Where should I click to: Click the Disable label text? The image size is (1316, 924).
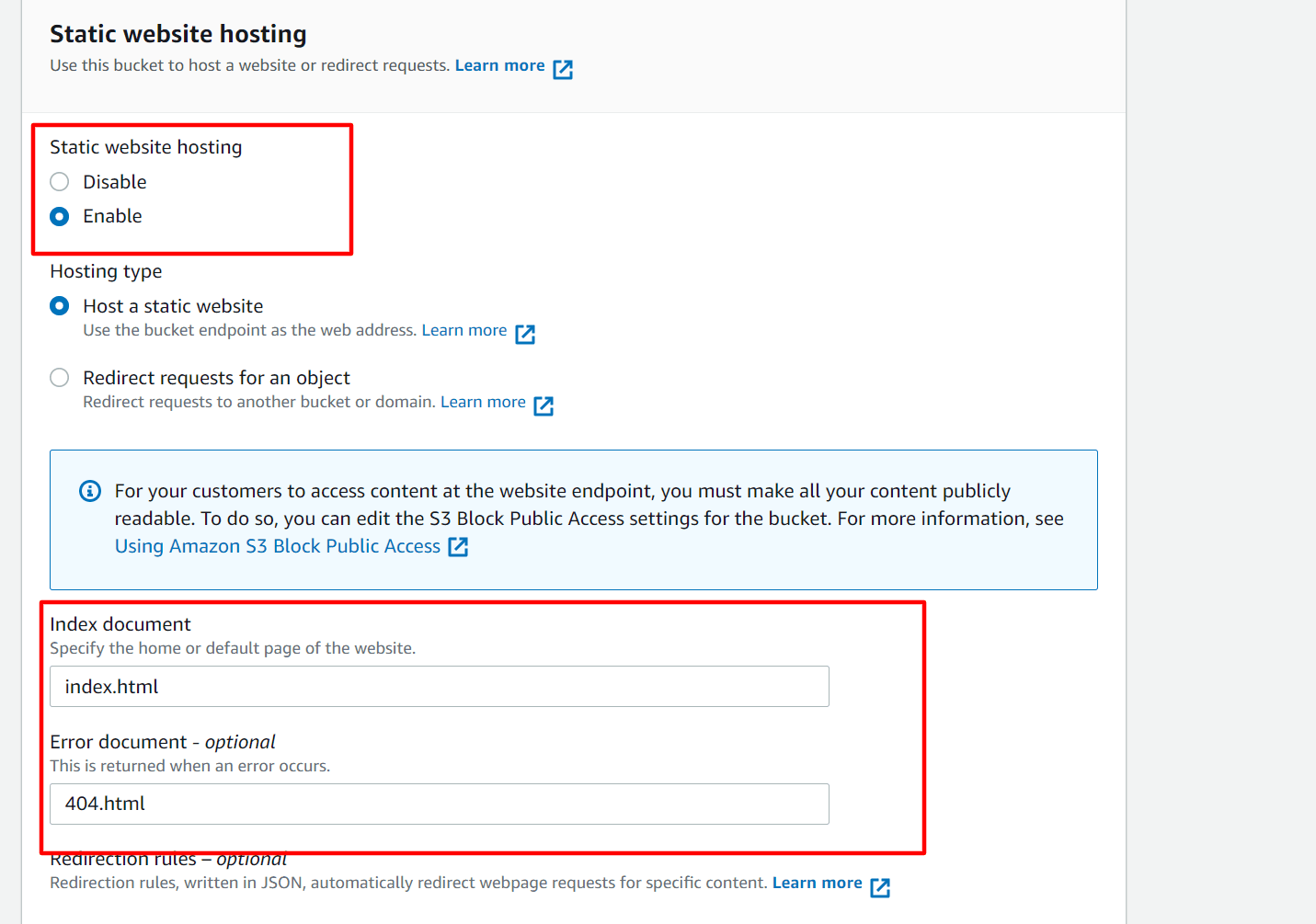[x=114, y=182]
